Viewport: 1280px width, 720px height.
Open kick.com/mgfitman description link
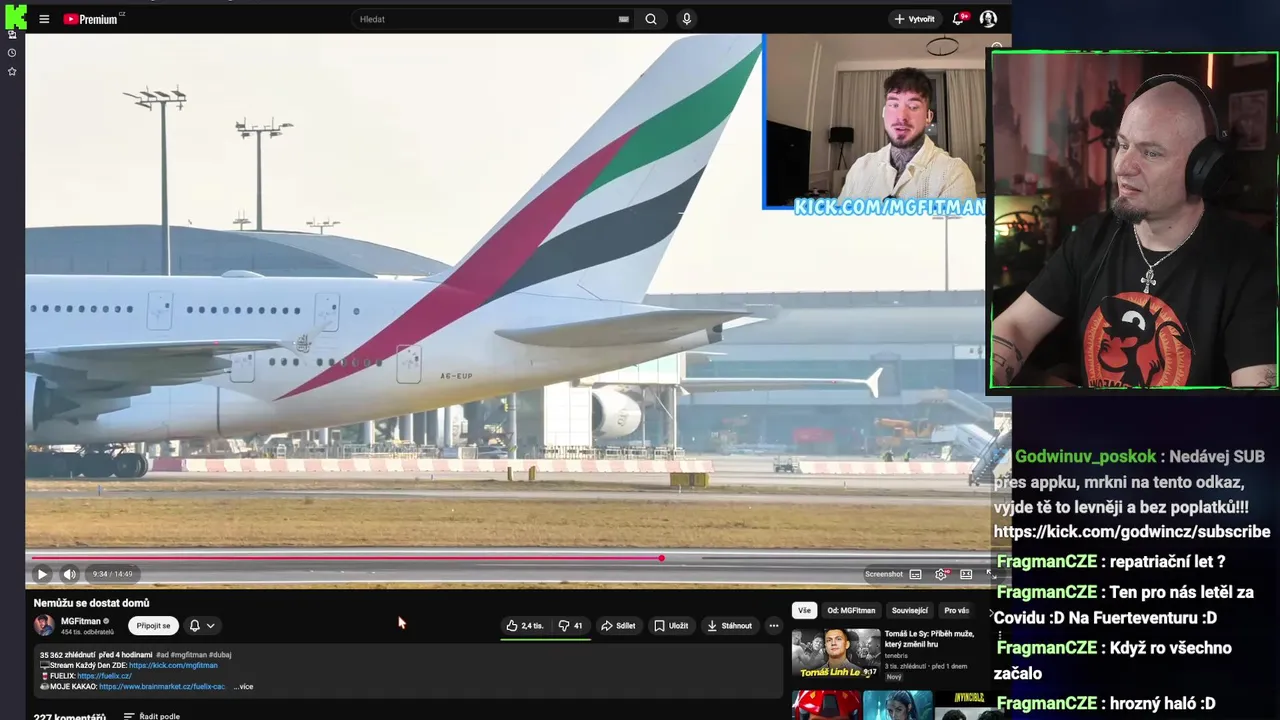pyautogui.click(x=173, y=665)
